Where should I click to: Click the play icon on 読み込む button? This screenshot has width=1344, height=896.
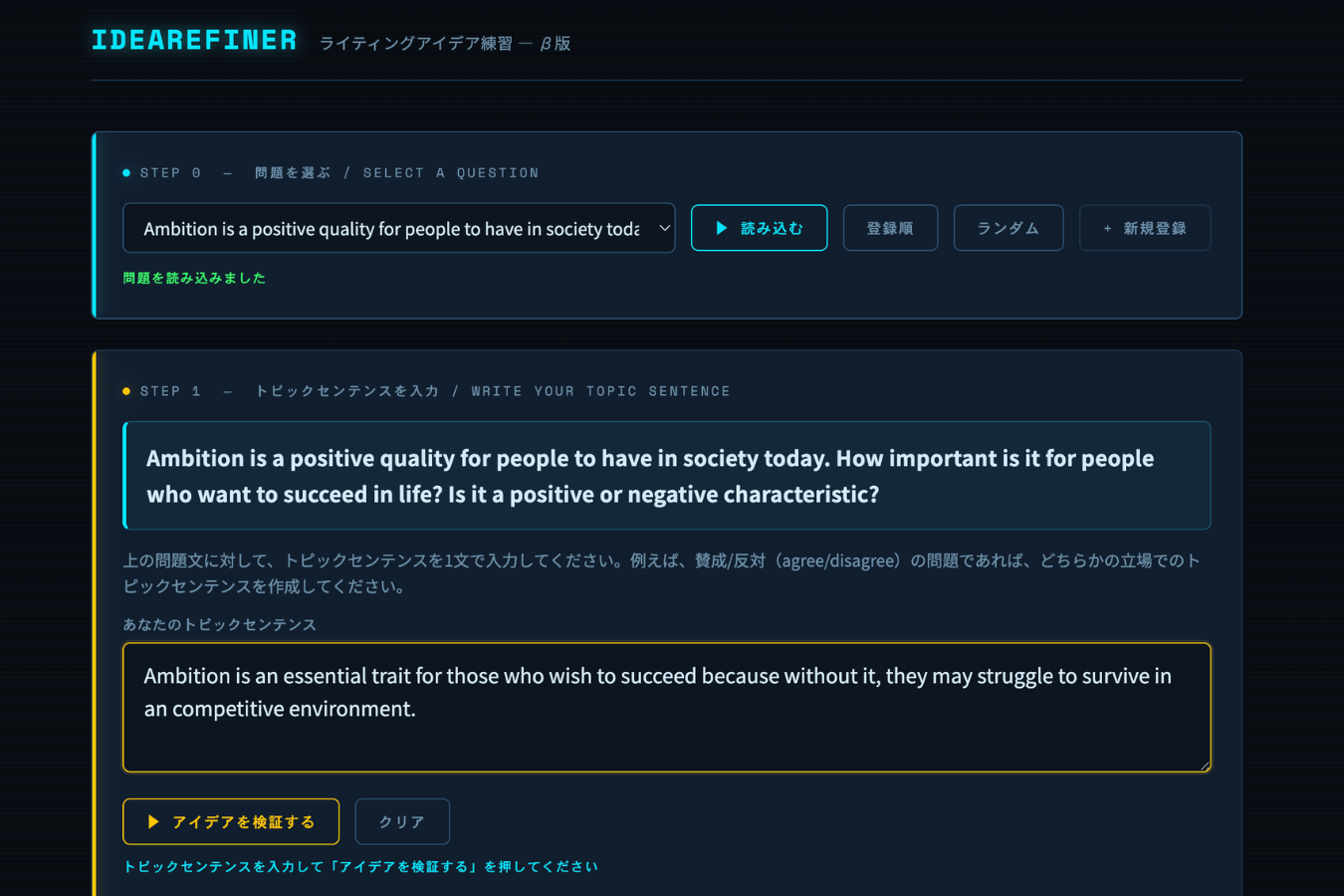pyautogui.click(x=720, y=228)
